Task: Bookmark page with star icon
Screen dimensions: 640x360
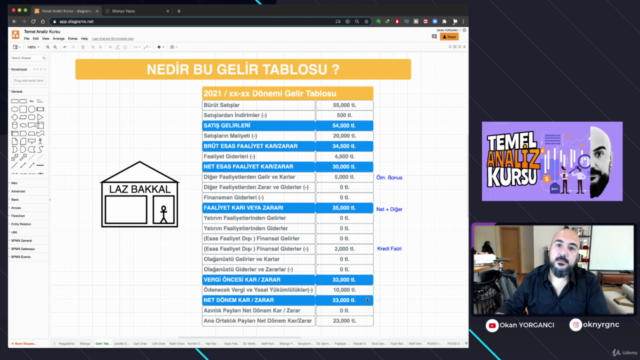Action: pos(366,21)
